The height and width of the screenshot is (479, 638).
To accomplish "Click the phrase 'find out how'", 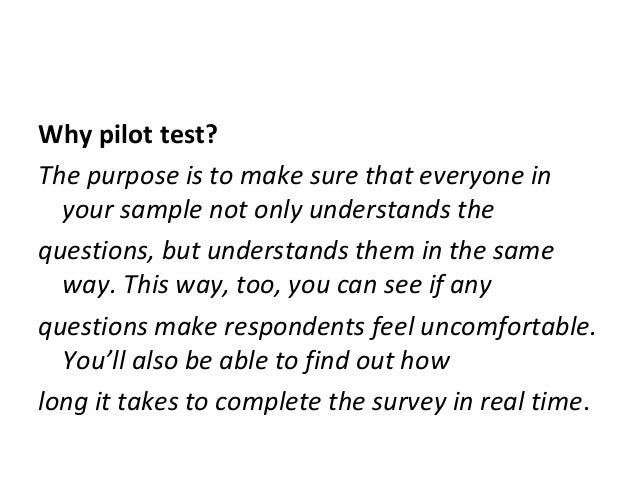I will coord(378,361).
